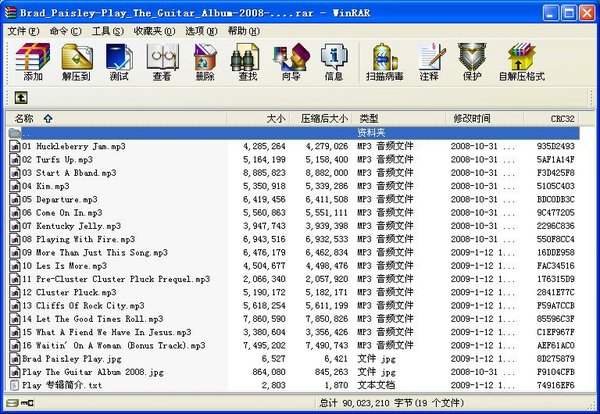Click CRC32 value 74916EF6
The width and height of the screenshot is (600, 414).
coord(556,385)
